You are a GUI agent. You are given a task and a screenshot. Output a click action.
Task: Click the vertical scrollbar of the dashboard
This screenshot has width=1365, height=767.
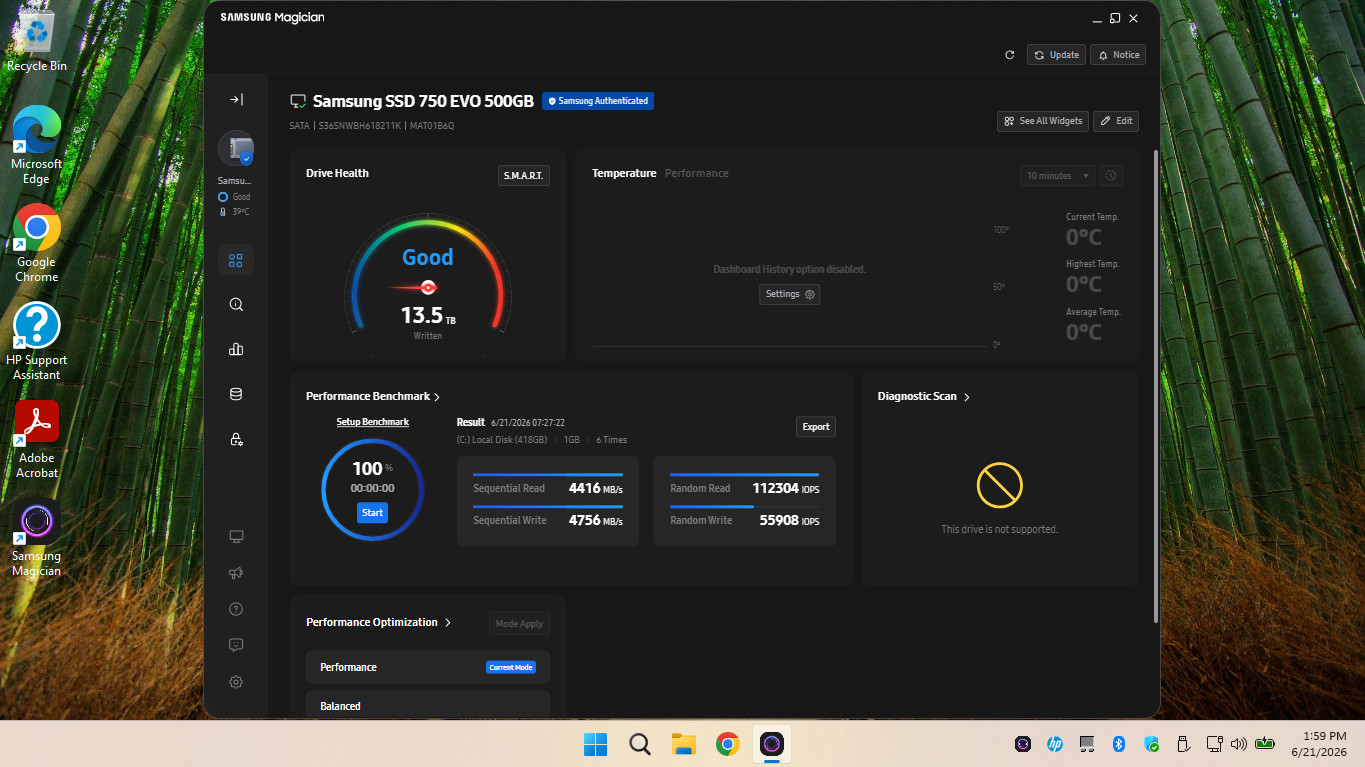pyautogui.click(x=1156, y=385)
